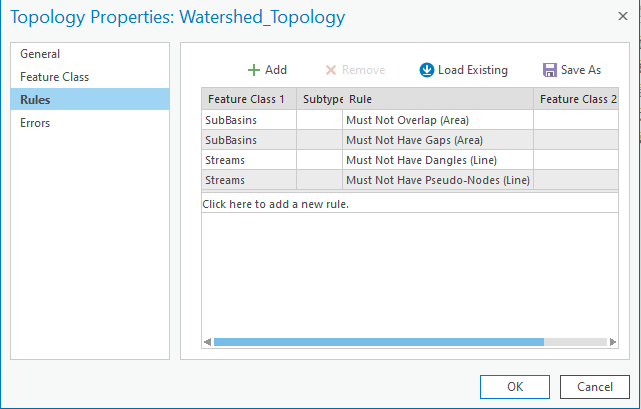Image resolution: width=641 pixels, height=409 pixels.
Task: Click the Feature Class 1 column header
Action: 246,99
